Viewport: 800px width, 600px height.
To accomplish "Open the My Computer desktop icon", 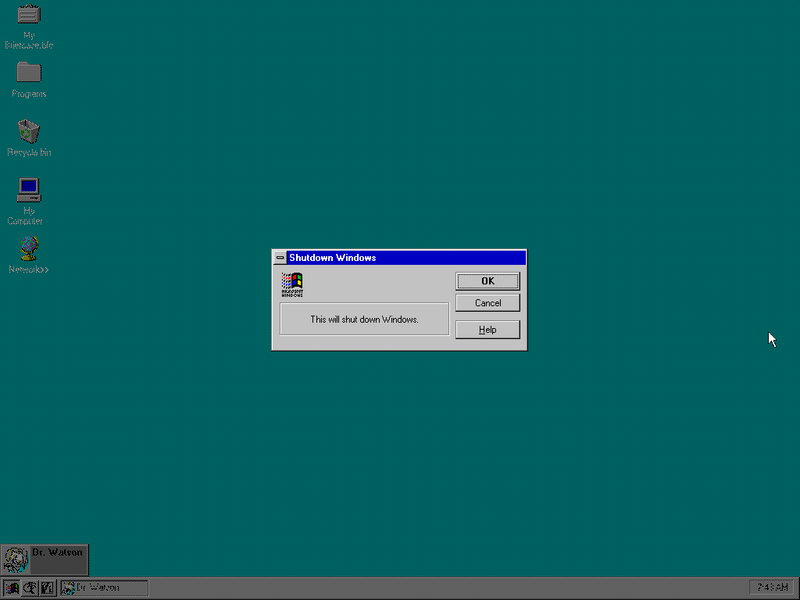I will pyautogui.click(x=29, y=188).
